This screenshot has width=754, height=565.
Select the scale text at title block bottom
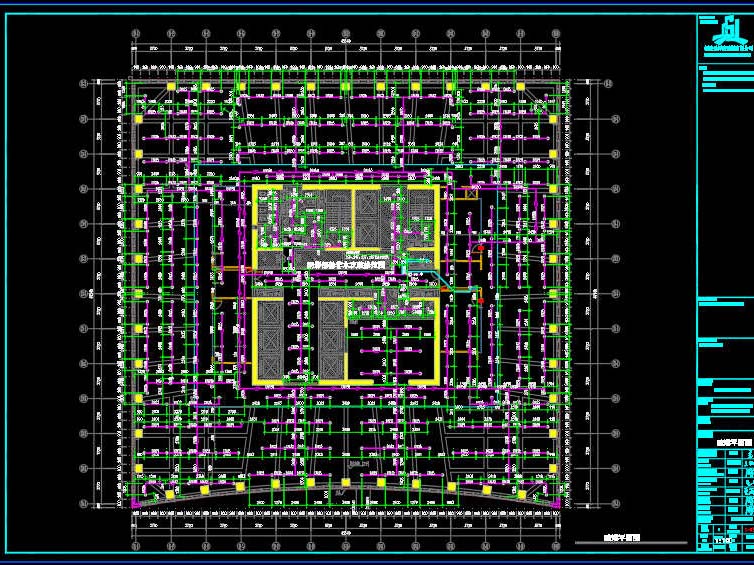click(724, 540)
